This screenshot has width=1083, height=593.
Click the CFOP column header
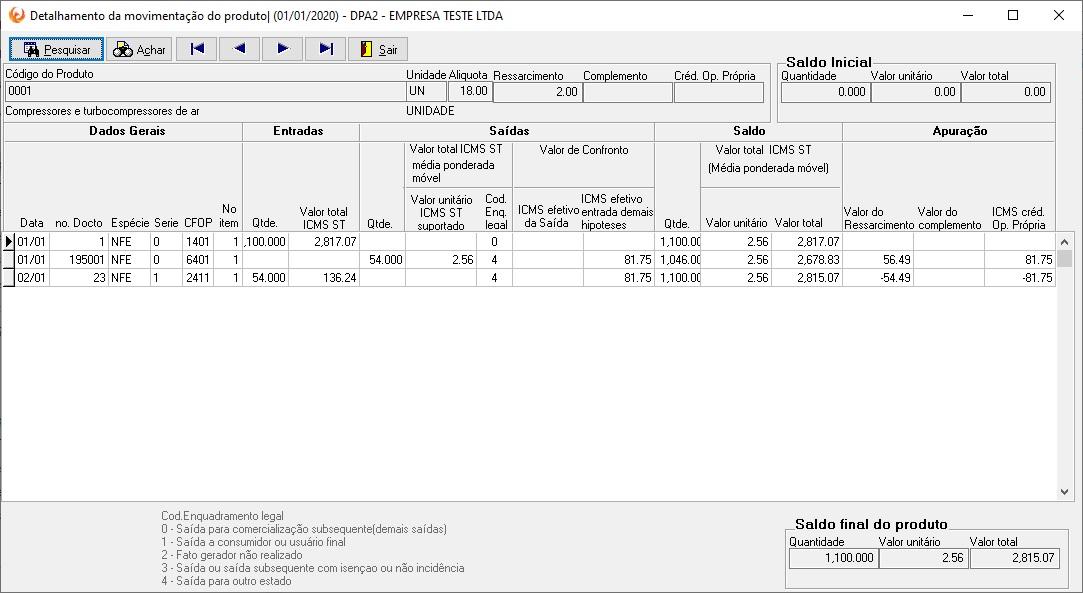tap(198, 223)
